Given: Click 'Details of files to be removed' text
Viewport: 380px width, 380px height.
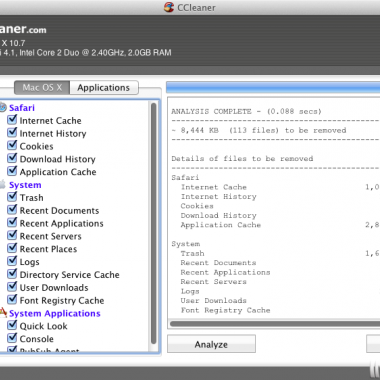Looking at the screenshot, I should (242, 159).
